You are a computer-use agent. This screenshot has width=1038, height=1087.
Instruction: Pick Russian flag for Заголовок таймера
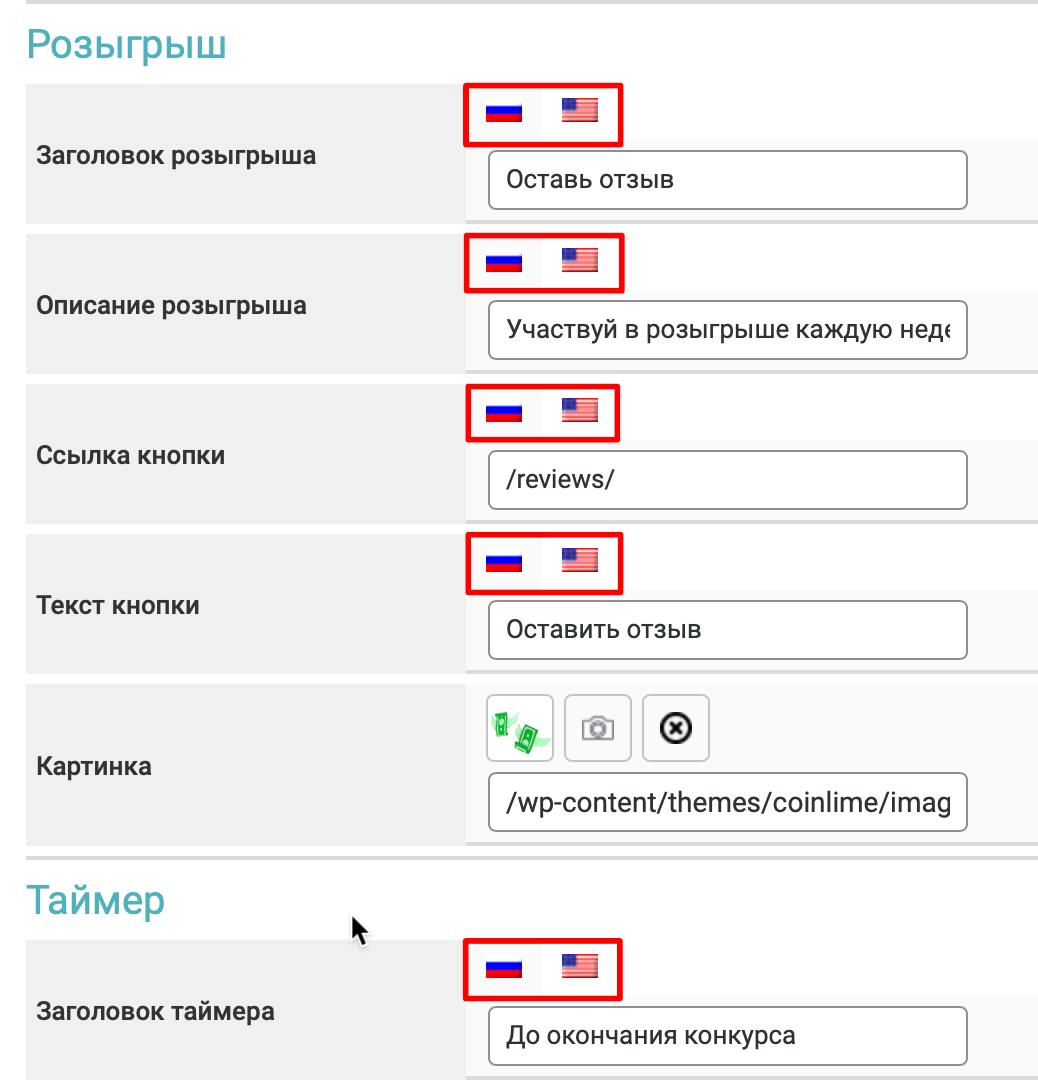click(504, 968)
